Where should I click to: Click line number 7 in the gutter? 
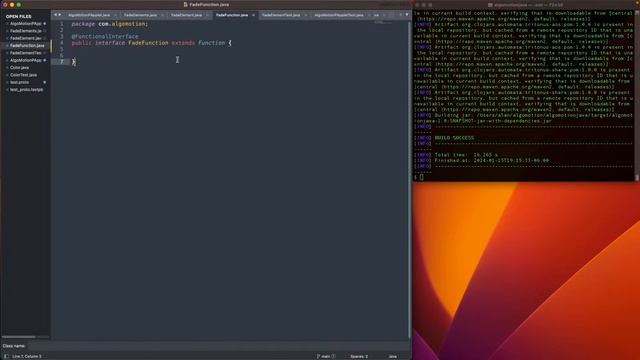point(62,62)
